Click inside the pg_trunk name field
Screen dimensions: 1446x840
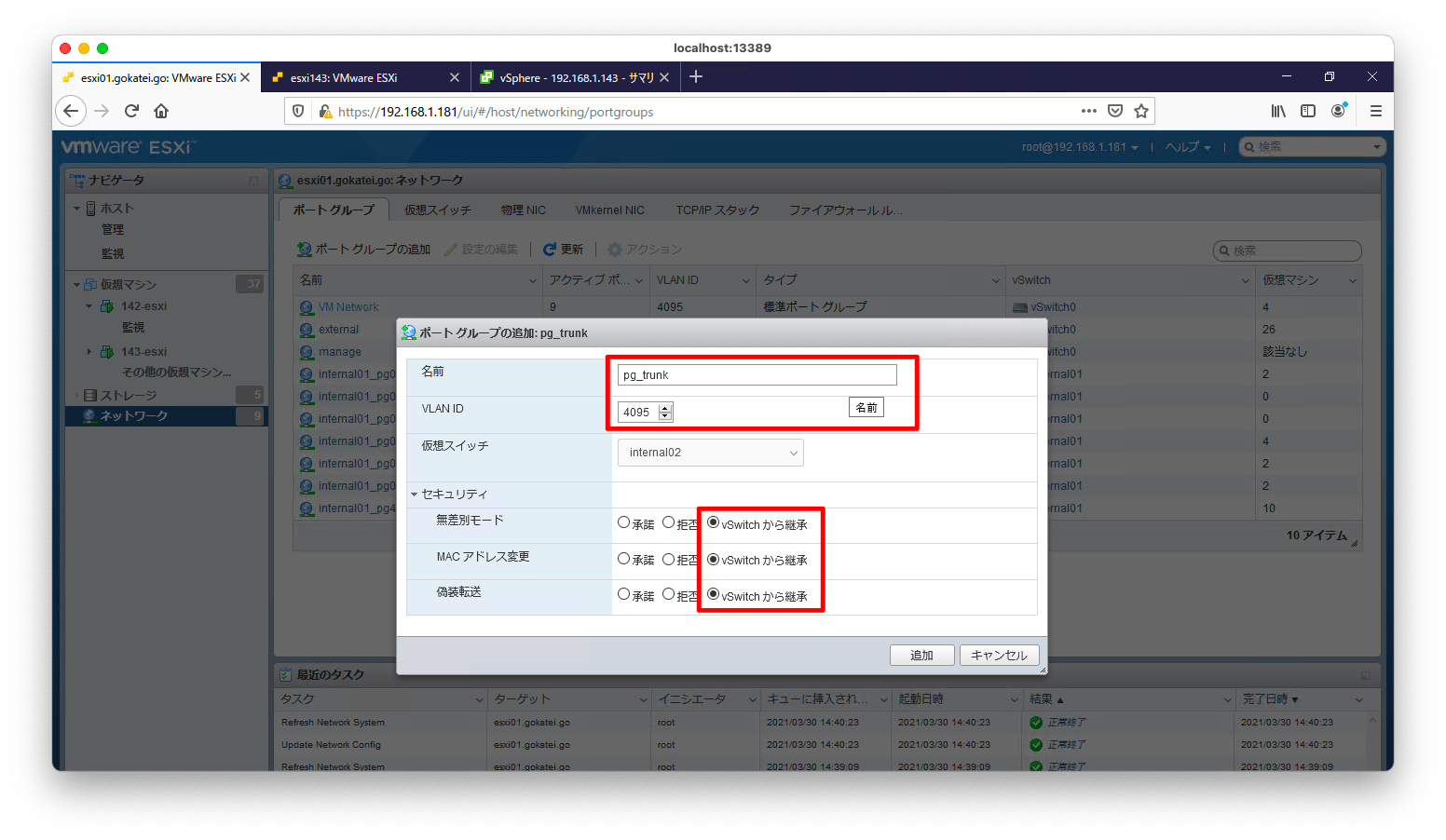tap(757, 373)
